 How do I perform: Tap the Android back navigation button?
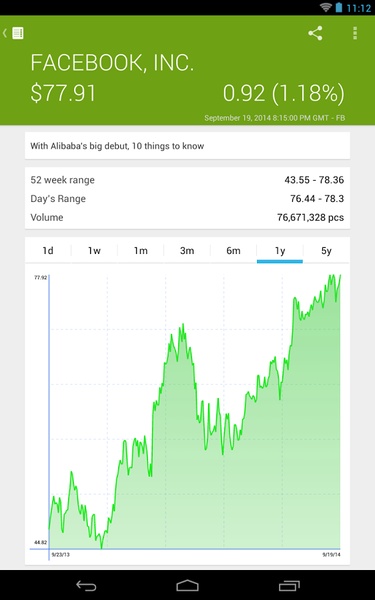pyautogui.click(x=86, y=585)
